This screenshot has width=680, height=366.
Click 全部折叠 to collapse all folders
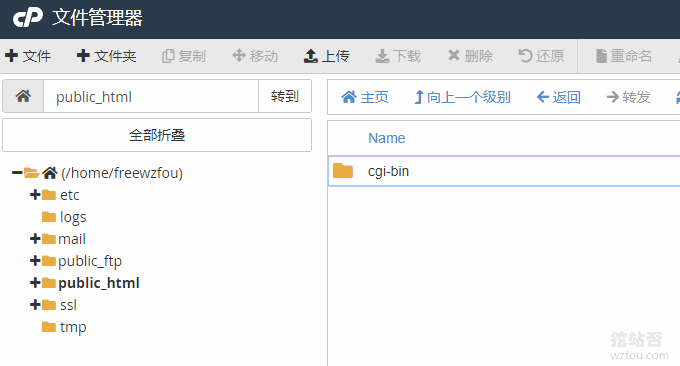click(x=157, y=135)
